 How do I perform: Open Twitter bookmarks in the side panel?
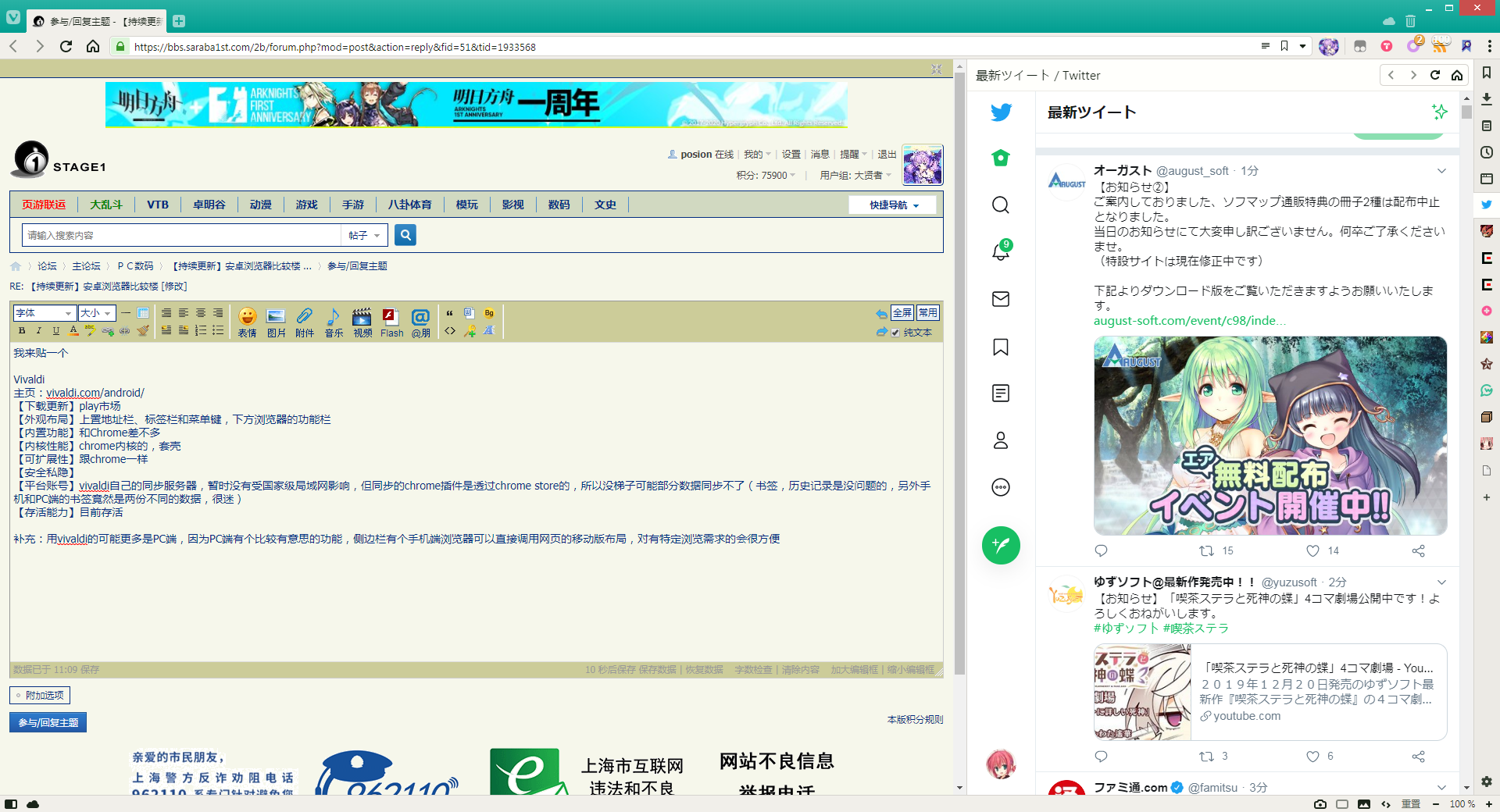point(1001,347)
